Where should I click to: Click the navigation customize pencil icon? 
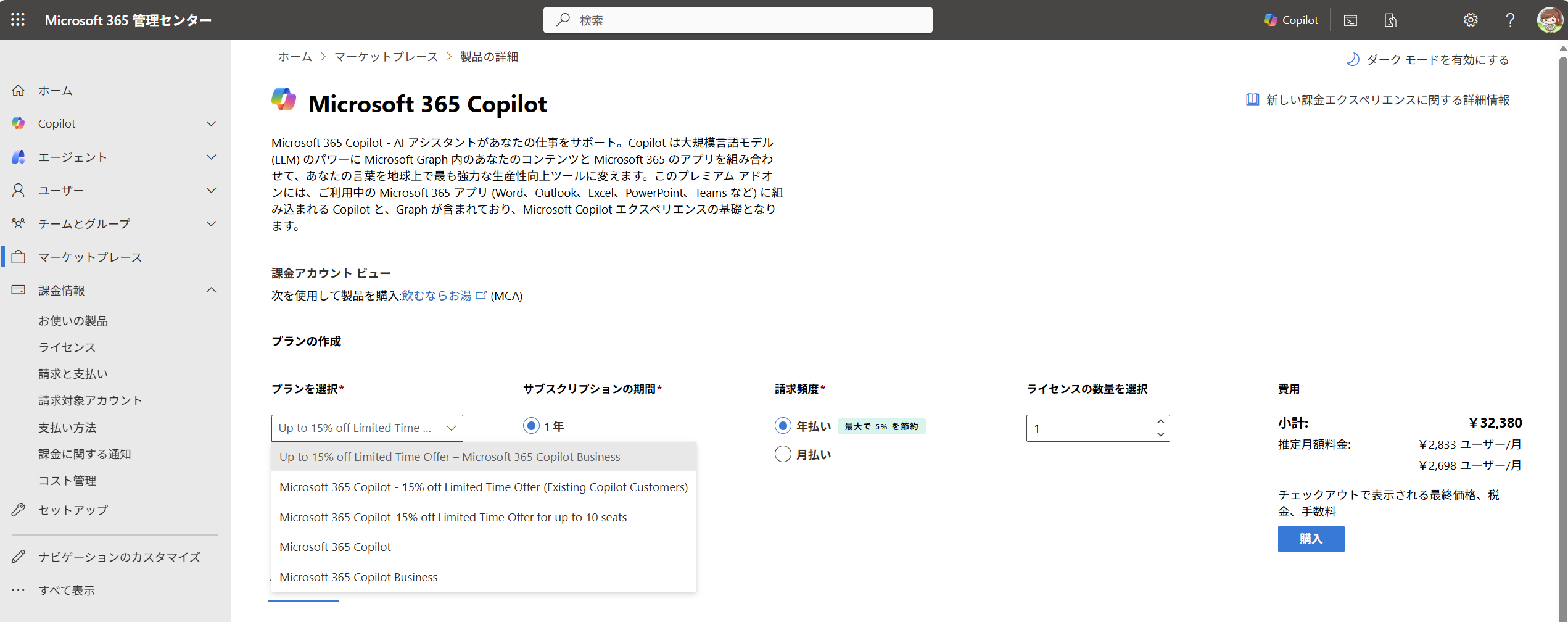coord(19,557)
